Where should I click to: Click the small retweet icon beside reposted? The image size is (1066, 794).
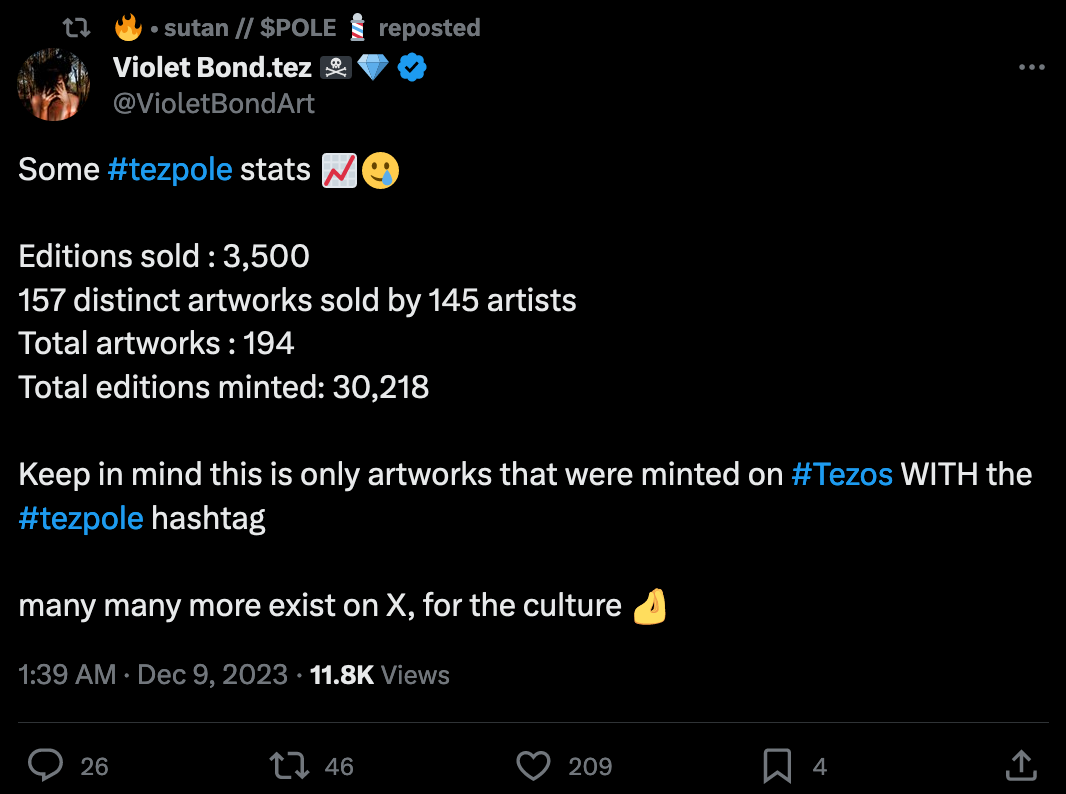coord(78,27)
